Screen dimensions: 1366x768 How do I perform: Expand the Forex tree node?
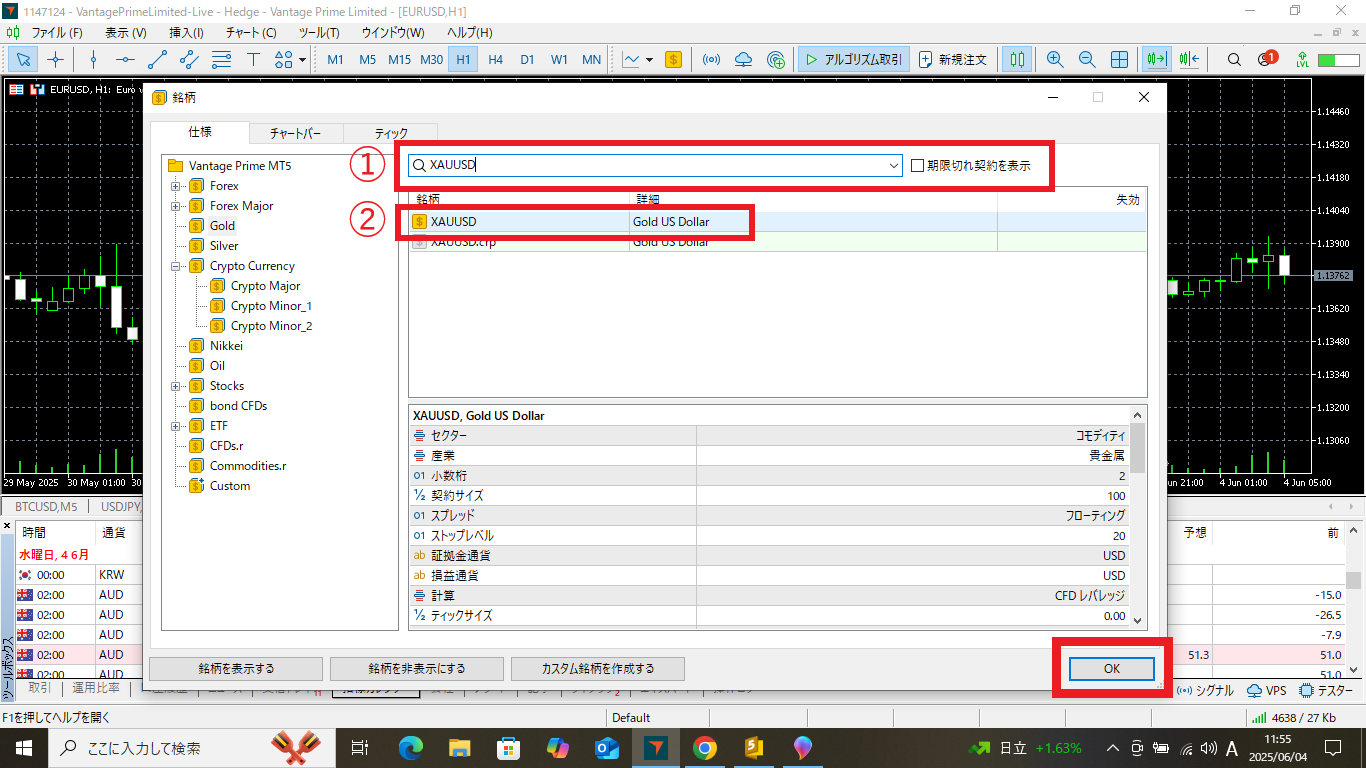coord(176,186)
